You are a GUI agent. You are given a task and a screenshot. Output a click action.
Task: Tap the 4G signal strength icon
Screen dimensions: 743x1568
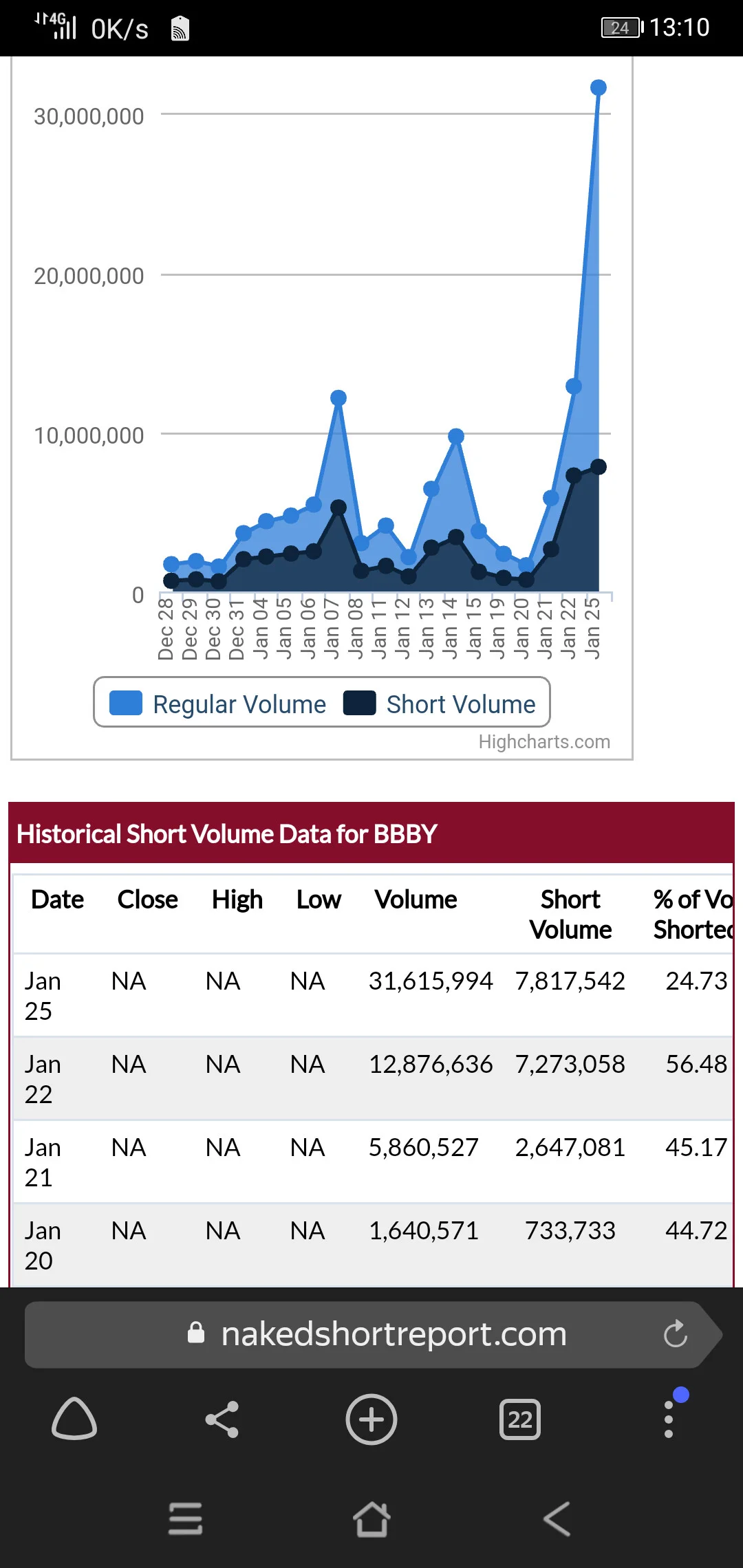(56, 26)
